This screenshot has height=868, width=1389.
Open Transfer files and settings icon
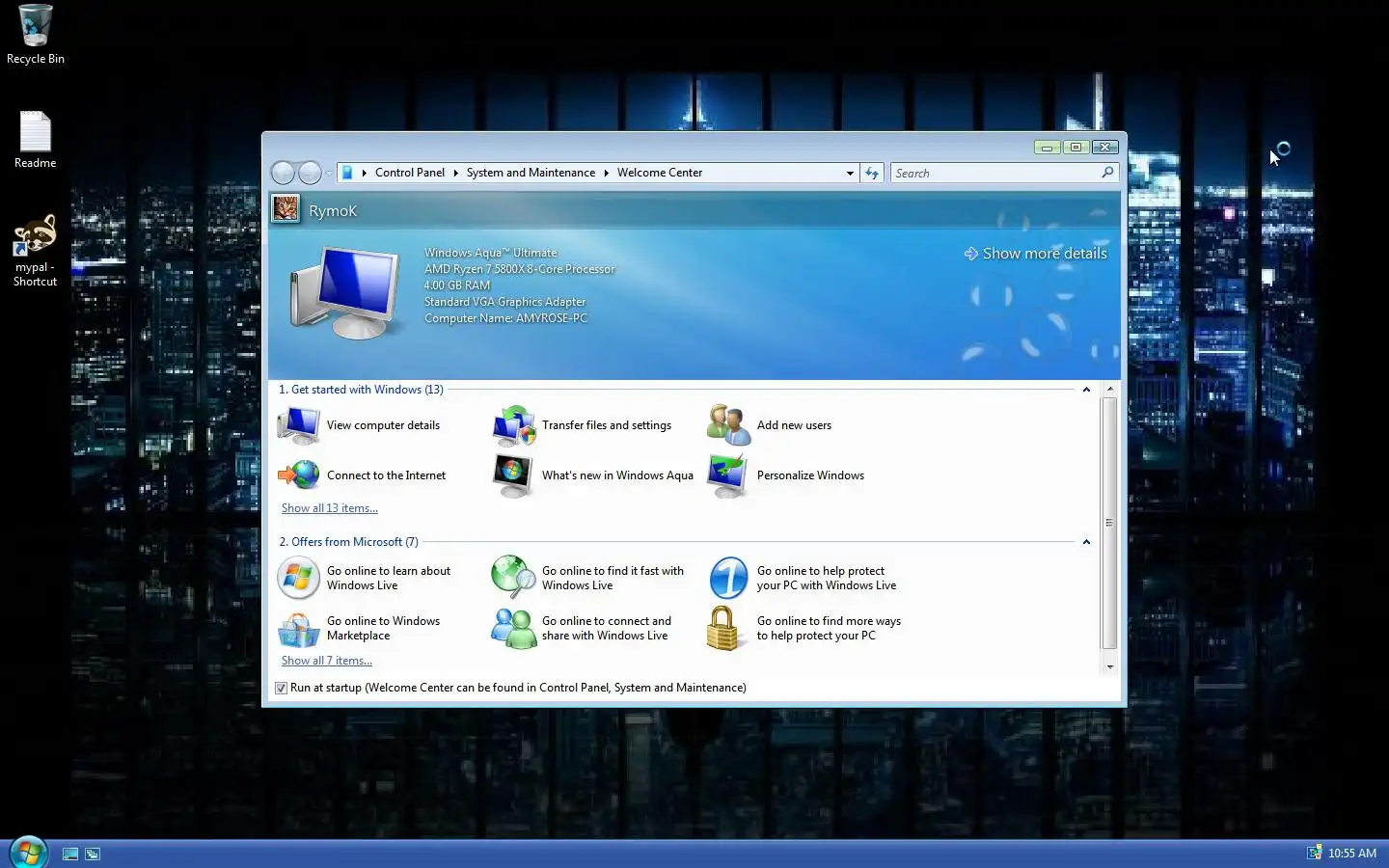coord(514,425)
